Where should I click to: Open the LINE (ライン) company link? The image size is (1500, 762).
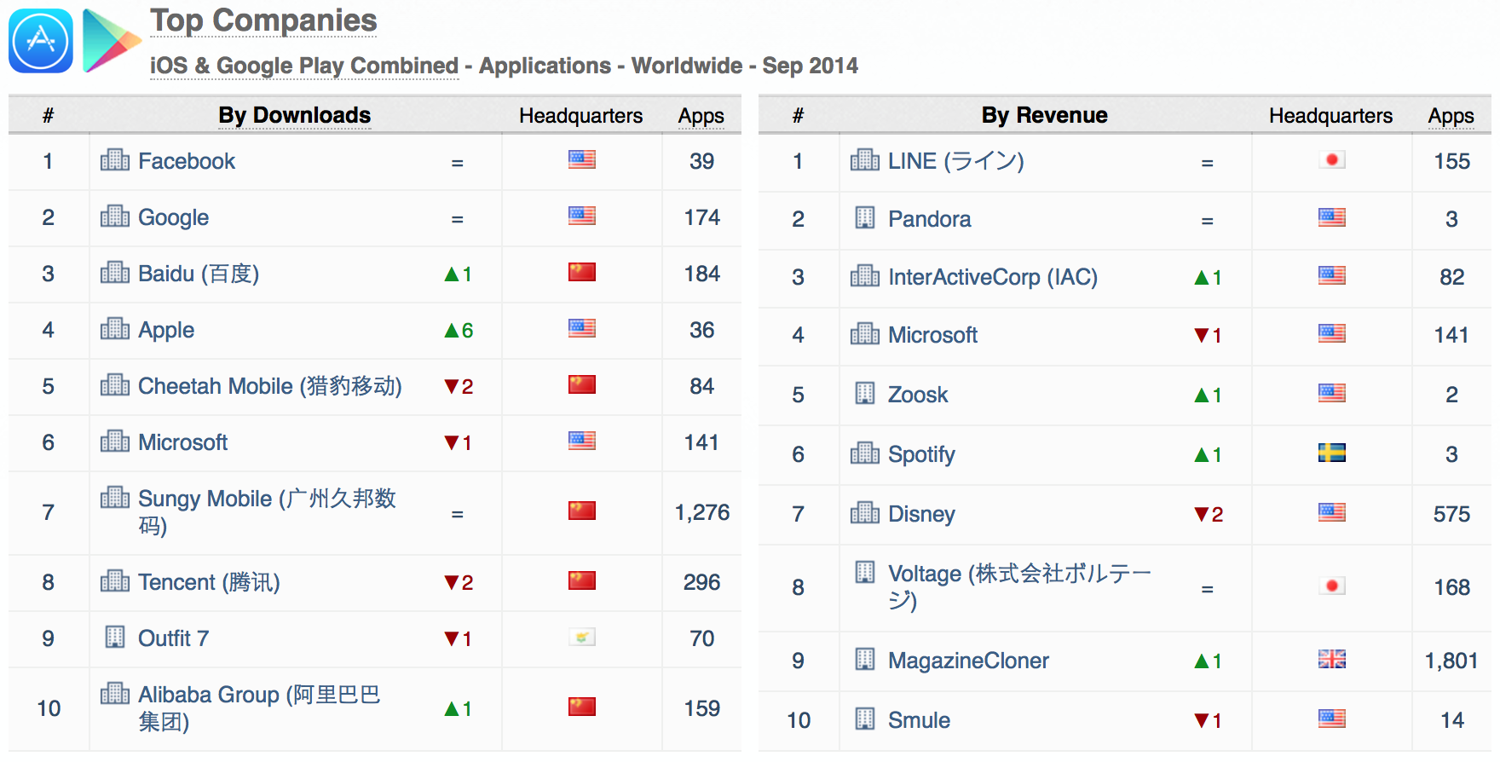pyautogui.click(x=956, y=161)
